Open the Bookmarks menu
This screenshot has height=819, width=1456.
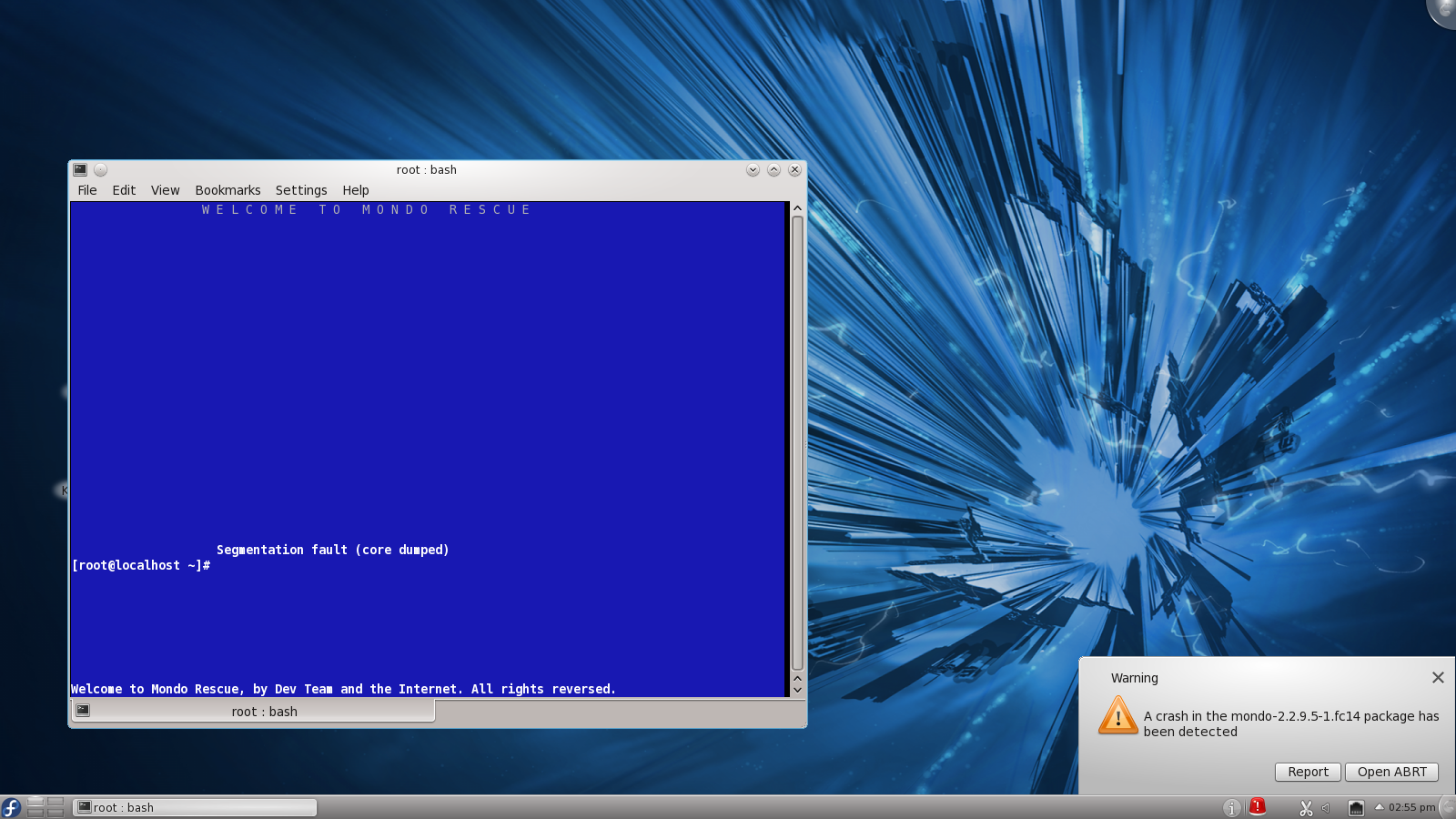[227, 190]
